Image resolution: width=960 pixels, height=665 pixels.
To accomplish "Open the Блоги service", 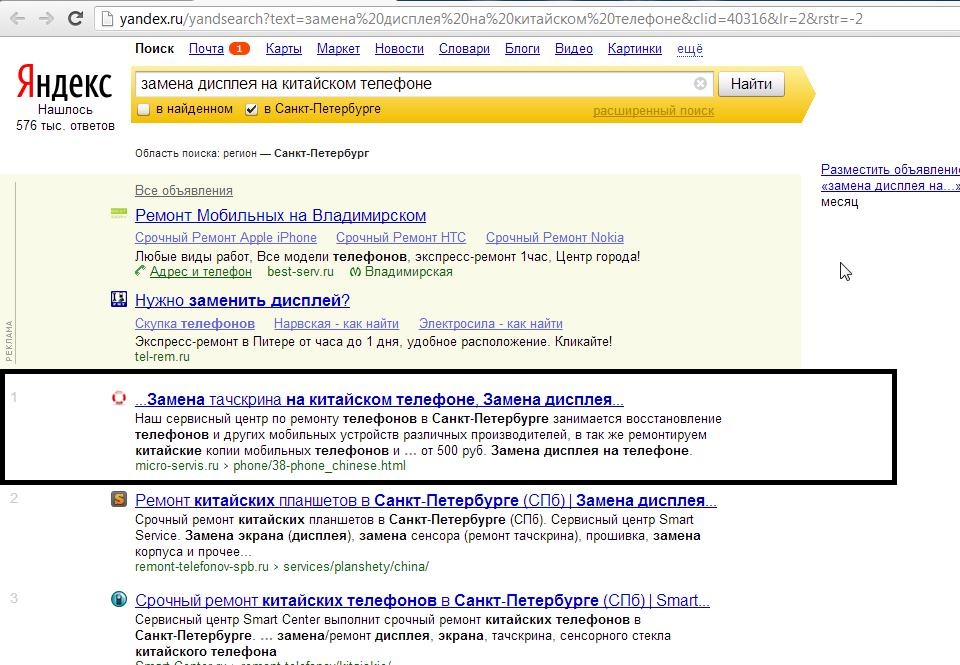I will point(522,49).
